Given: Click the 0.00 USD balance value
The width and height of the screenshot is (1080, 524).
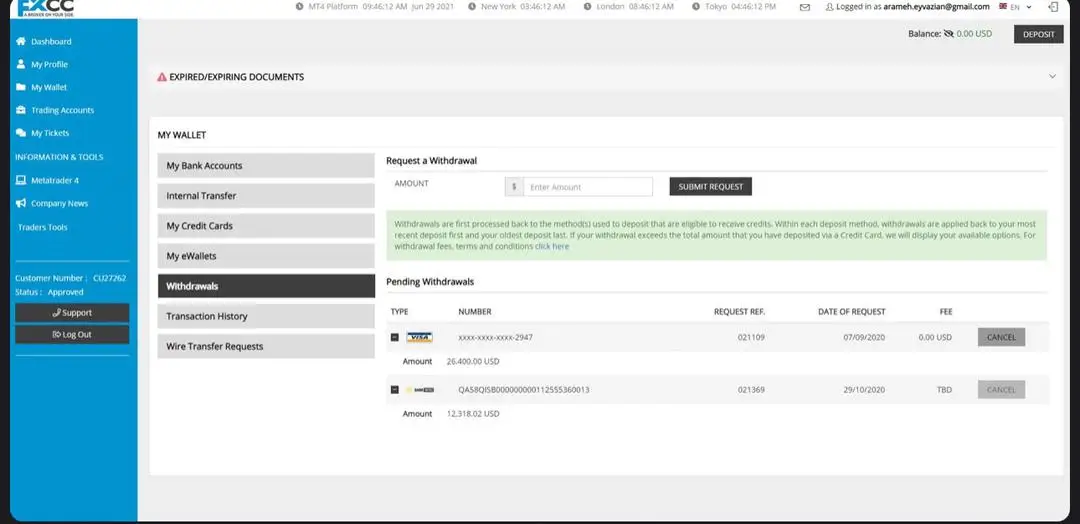Looking at the screenshot, I should (974, 34).
